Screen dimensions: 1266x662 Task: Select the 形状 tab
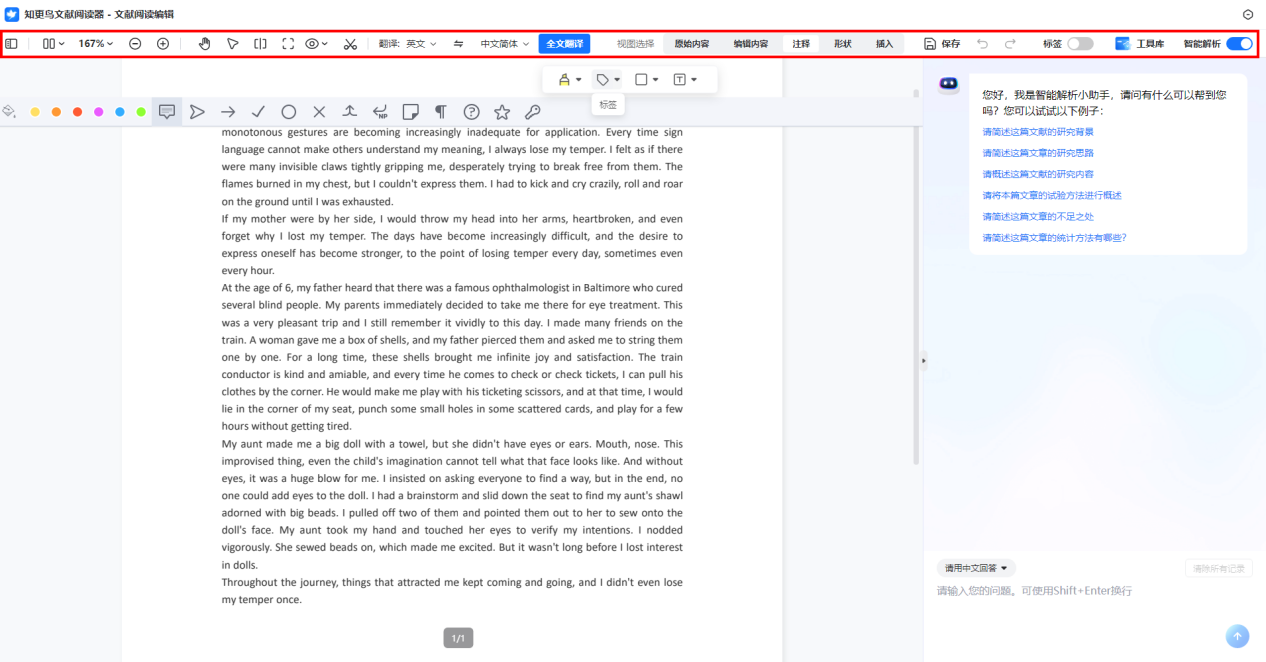click(x=843, y=44)
